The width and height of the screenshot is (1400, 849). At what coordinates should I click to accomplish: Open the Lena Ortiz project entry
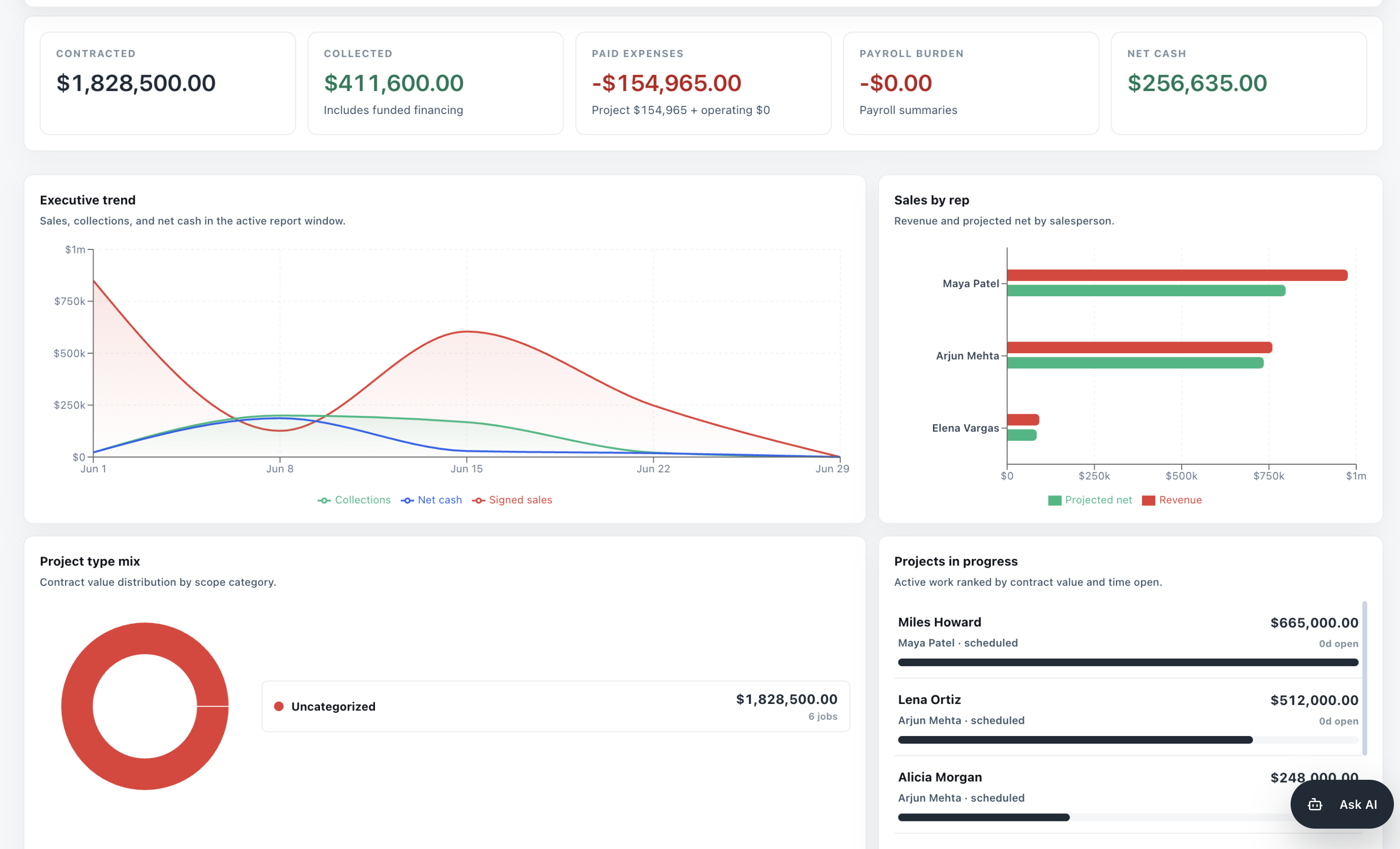pos(1128,717)
